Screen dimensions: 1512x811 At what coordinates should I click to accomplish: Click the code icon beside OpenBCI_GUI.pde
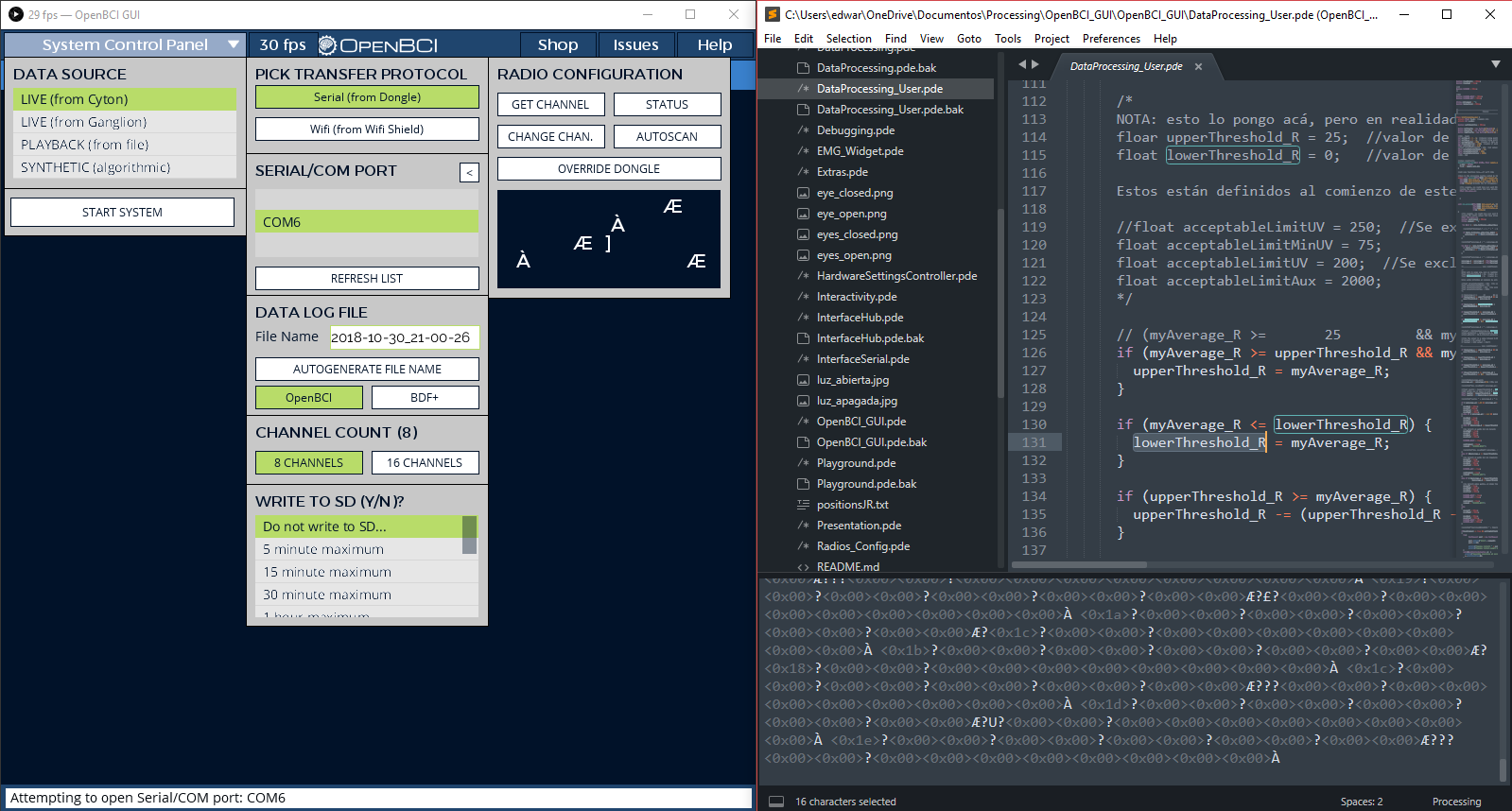(x=803, y=422)
